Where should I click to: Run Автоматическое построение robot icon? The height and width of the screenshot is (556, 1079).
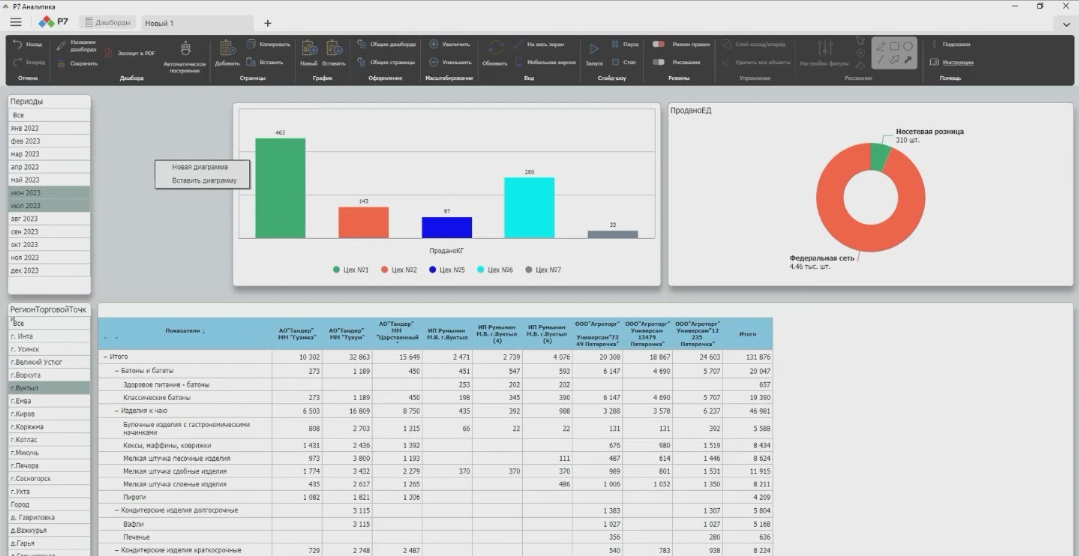(185, 49)
